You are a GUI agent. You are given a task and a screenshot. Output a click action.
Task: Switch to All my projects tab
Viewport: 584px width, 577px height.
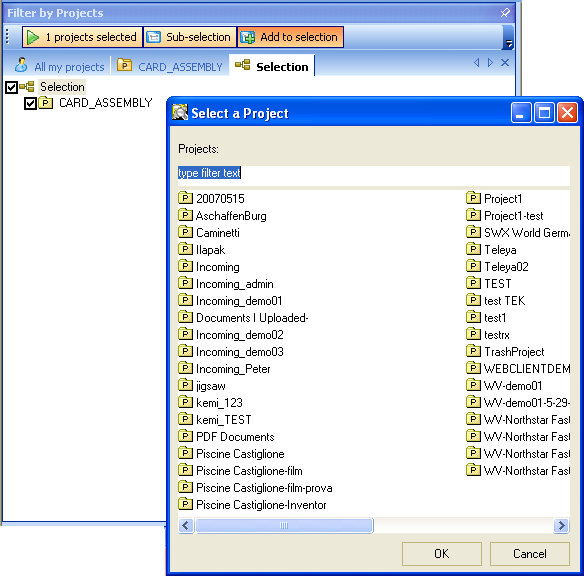[x=60, y=66]
